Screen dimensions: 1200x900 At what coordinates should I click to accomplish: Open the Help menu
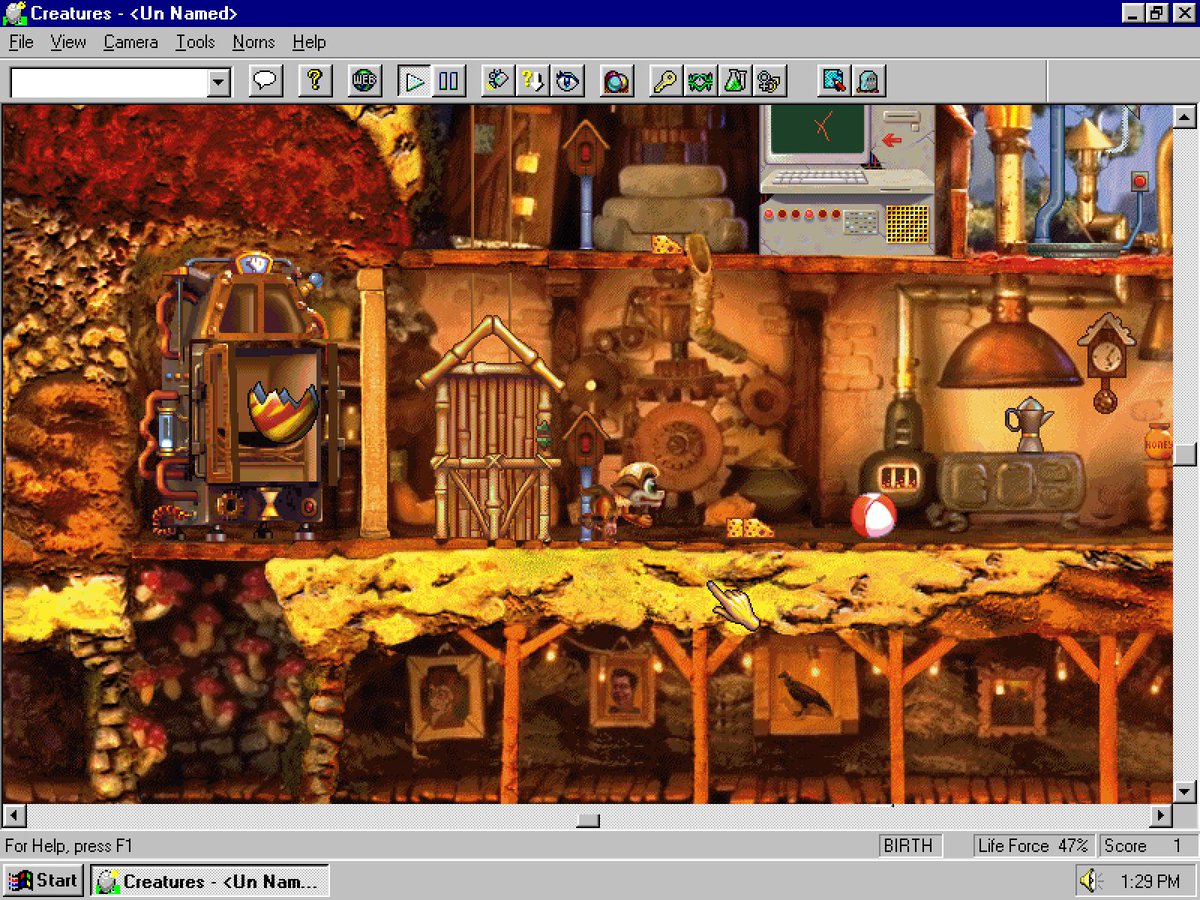(309, 42)
